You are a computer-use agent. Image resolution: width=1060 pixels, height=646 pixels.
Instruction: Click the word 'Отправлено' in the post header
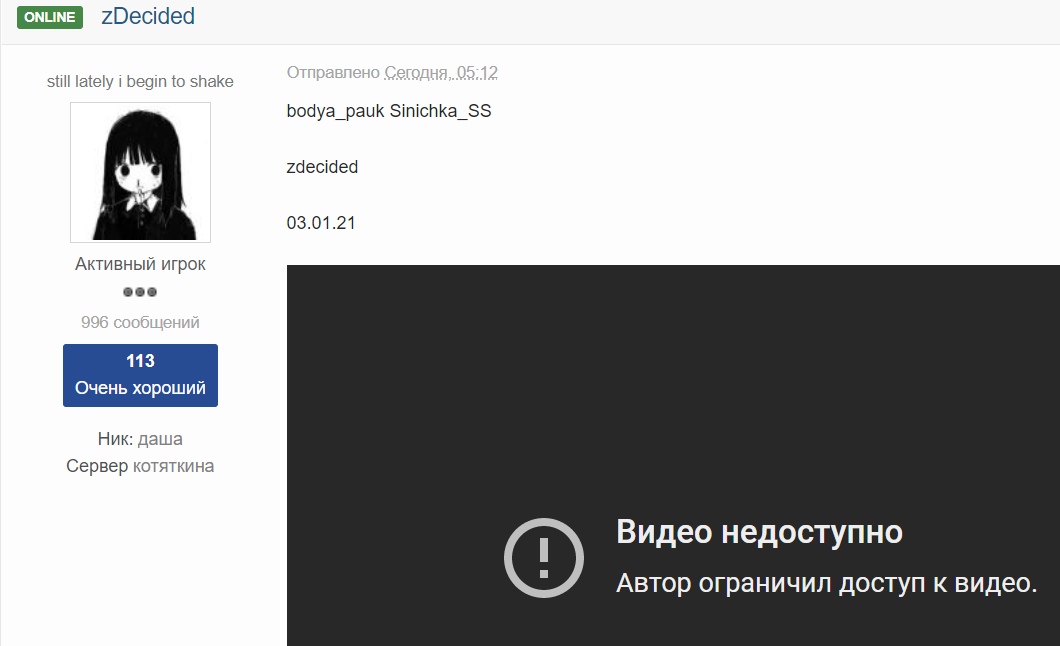(333, 72)
